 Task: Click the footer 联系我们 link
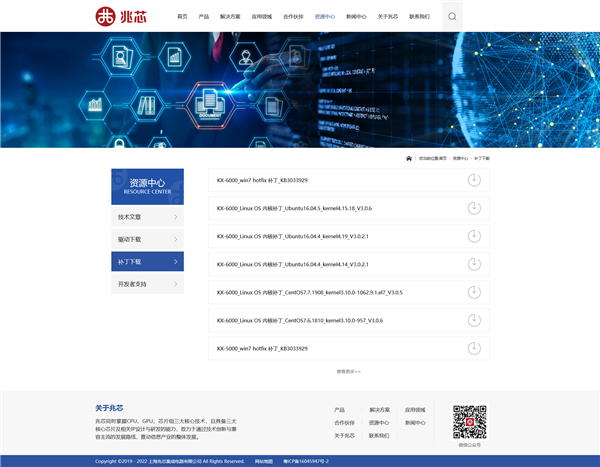379,436
